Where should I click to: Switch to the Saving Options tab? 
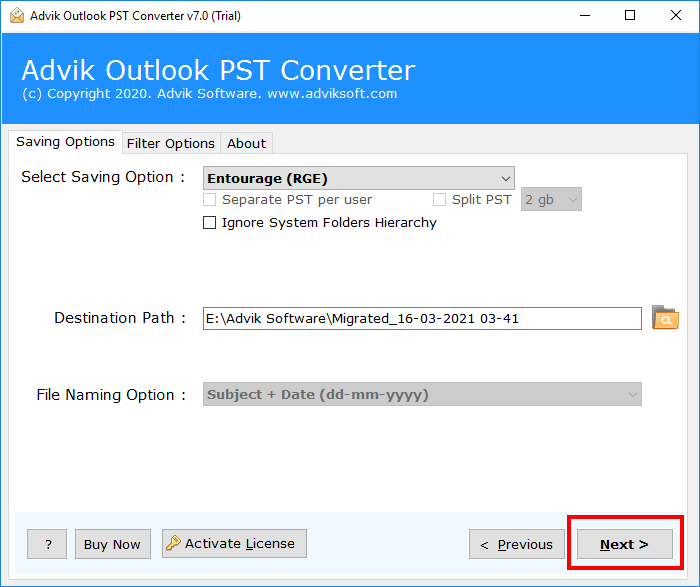pyautogui.click(x=65, y=142)
